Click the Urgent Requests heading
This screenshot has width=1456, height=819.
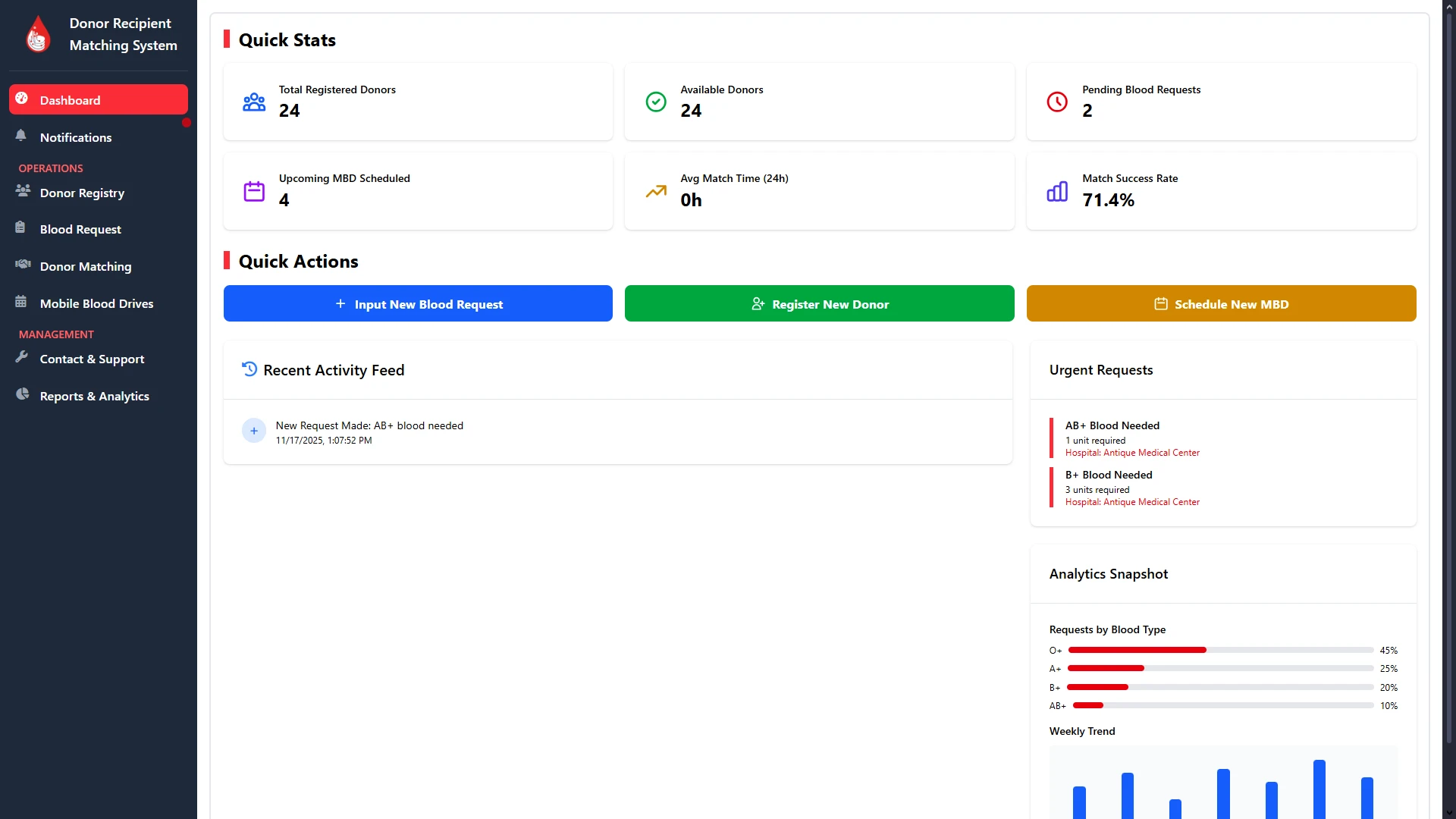[x=1100, y=370]
